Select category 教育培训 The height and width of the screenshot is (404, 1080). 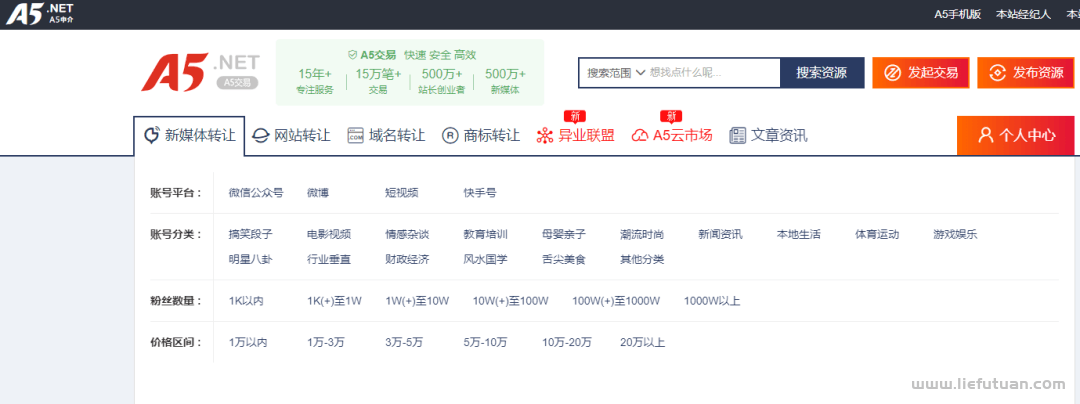(x=486, y=234)
